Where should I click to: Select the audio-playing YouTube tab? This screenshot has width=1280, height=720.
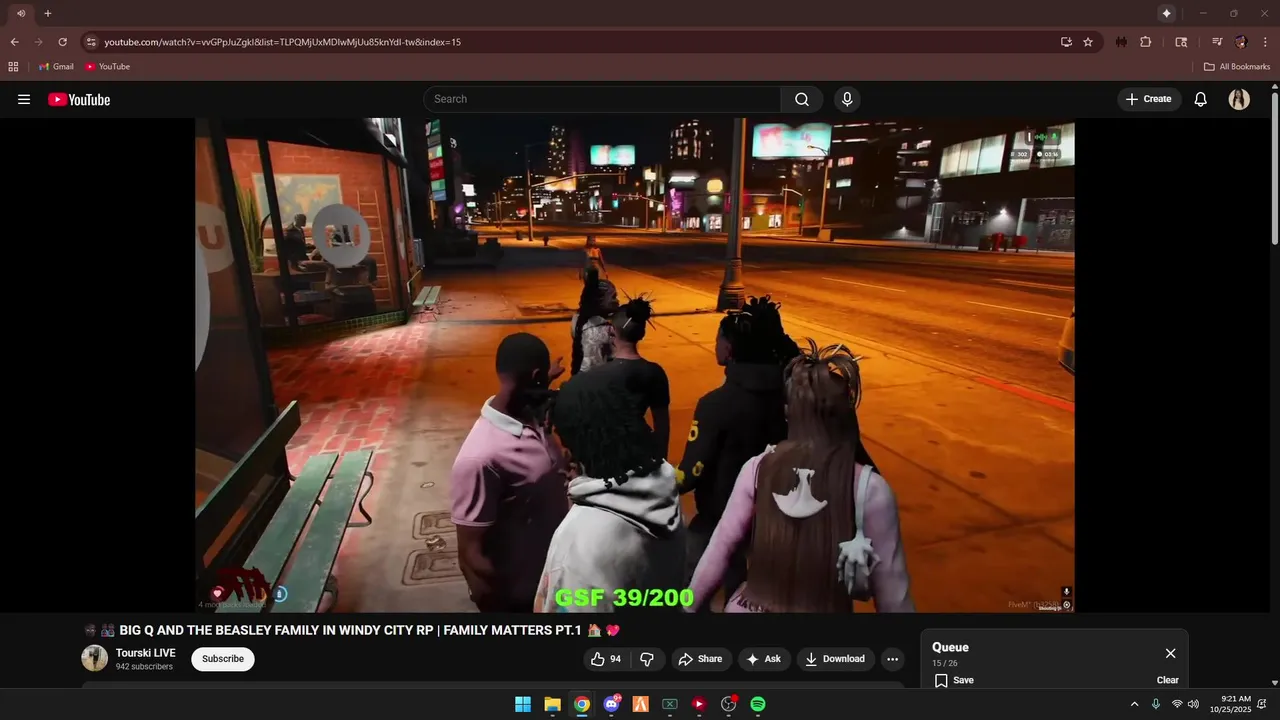click(x=20, y=13)
